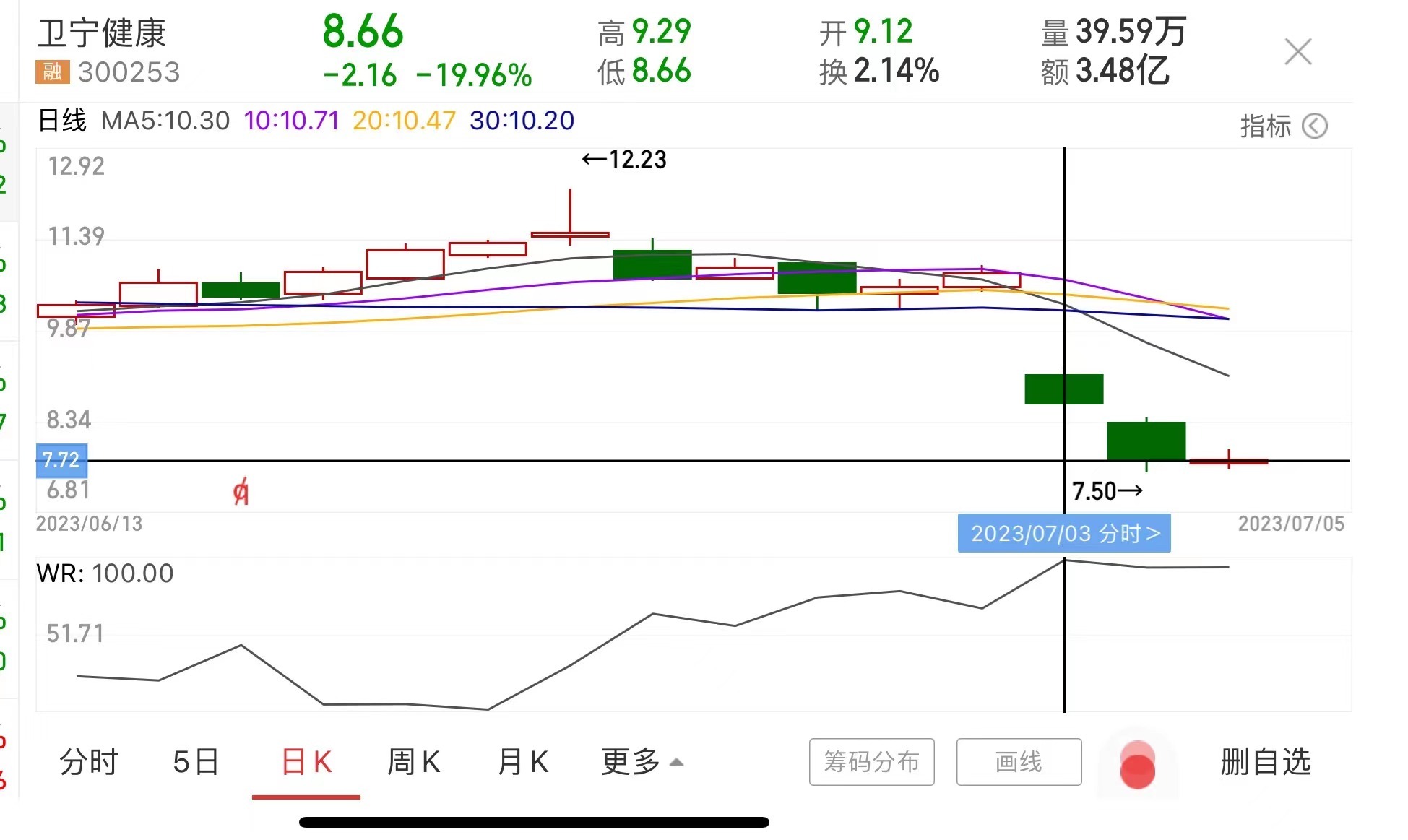Click the start date 2023/06/13

90,524
